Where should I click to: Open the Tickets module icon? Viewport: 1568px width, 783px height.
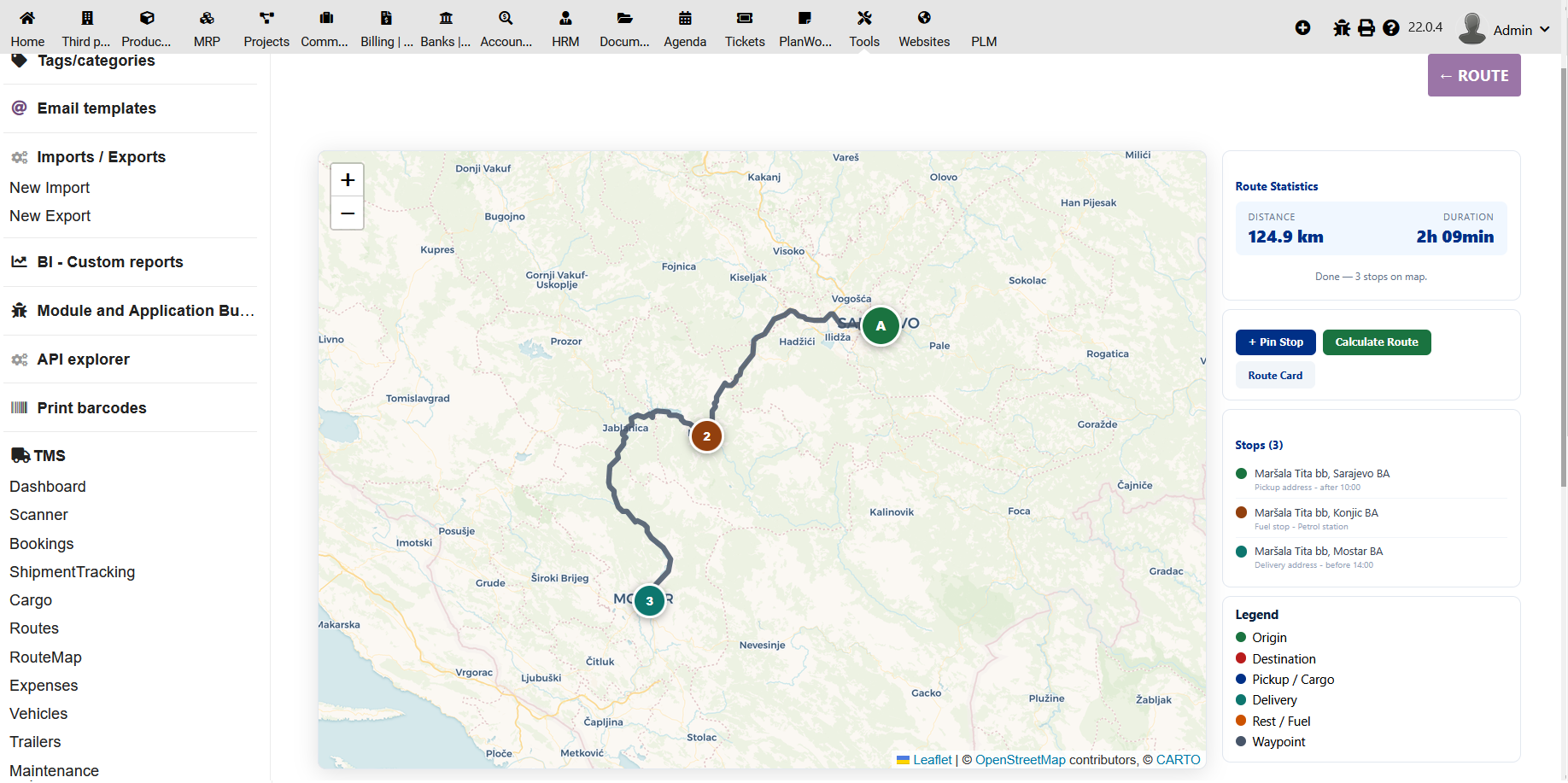click(x=745, y=18)
